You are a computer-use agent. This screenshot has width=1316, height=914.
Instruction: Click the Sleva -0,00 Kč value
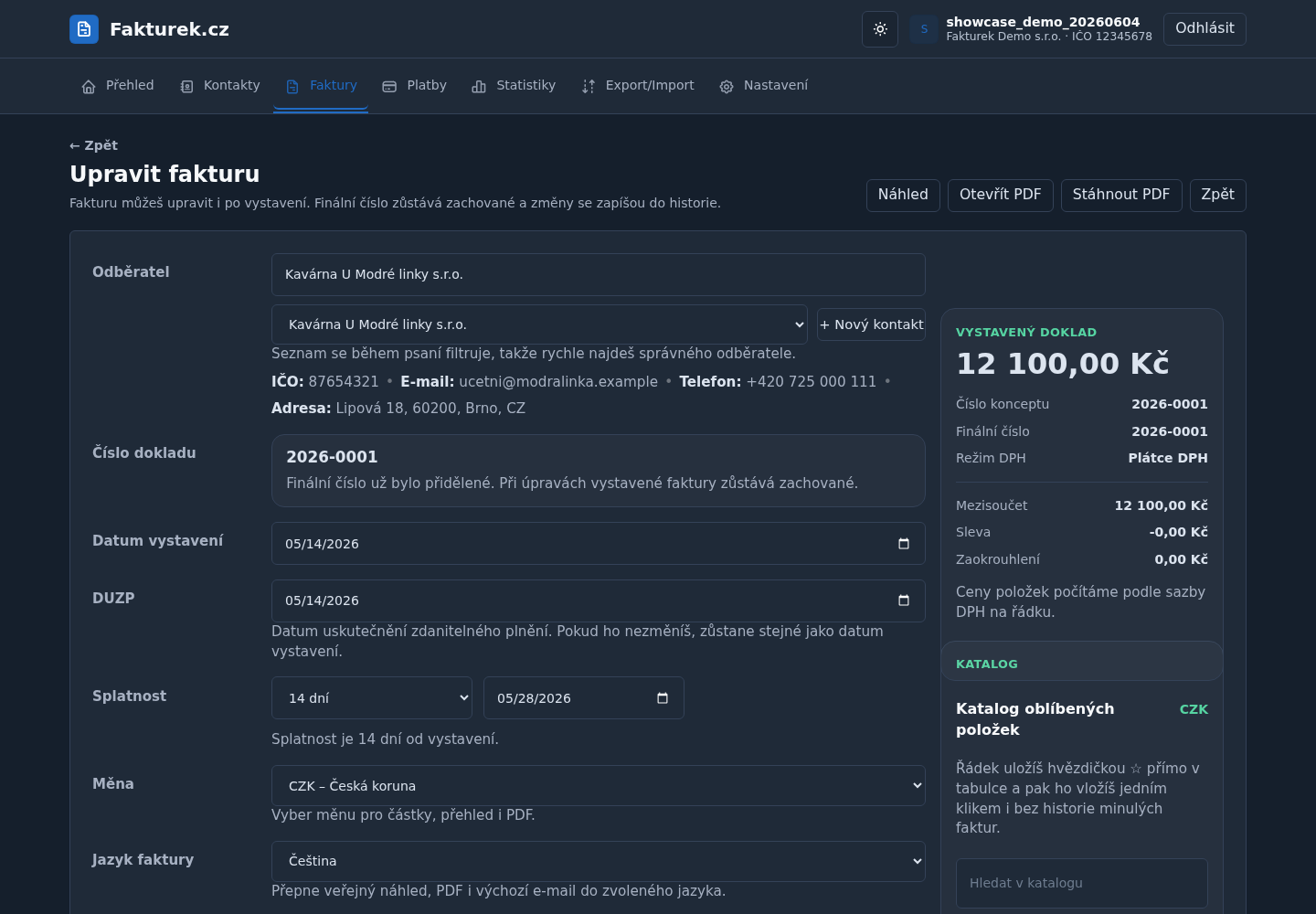[x=1179, y=532]
